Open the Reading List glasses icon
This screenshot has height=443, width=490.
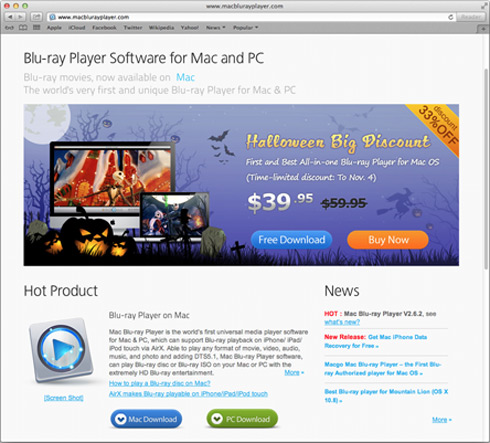pos(9,28)
